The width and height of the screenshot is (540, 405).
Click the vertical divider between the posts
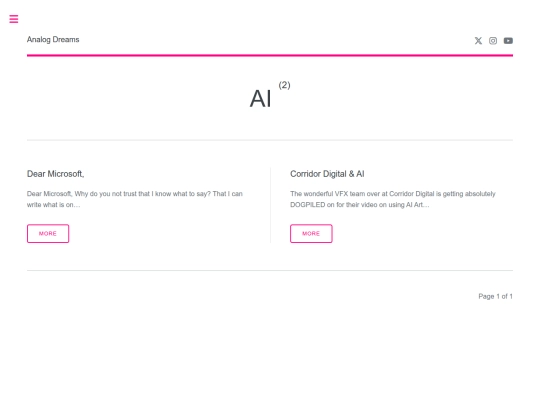tap(270, 205)
